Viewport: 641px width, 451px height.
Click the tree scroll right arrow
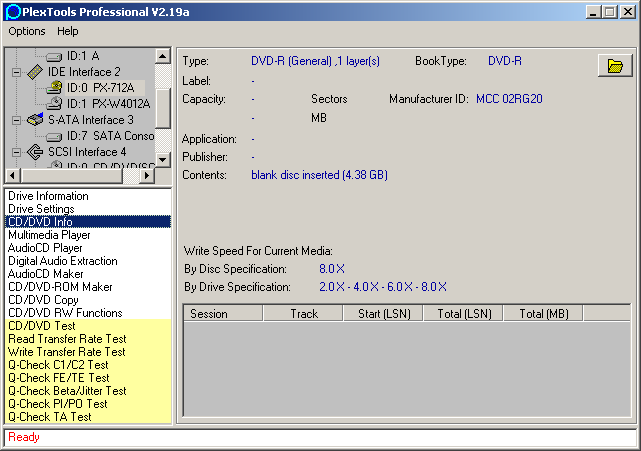click(147, 176)
